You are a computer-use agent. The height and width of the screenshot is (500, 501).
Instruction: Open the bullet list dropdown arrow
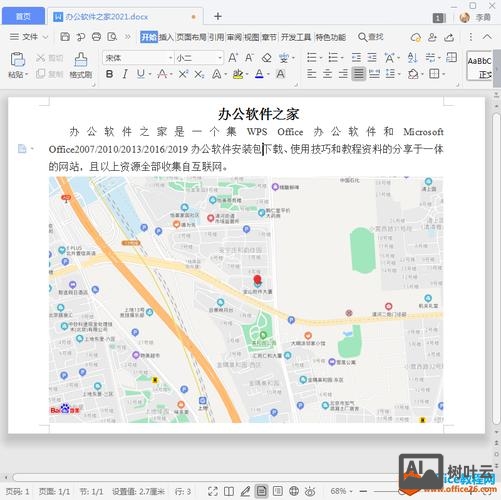tap(321, 58)
